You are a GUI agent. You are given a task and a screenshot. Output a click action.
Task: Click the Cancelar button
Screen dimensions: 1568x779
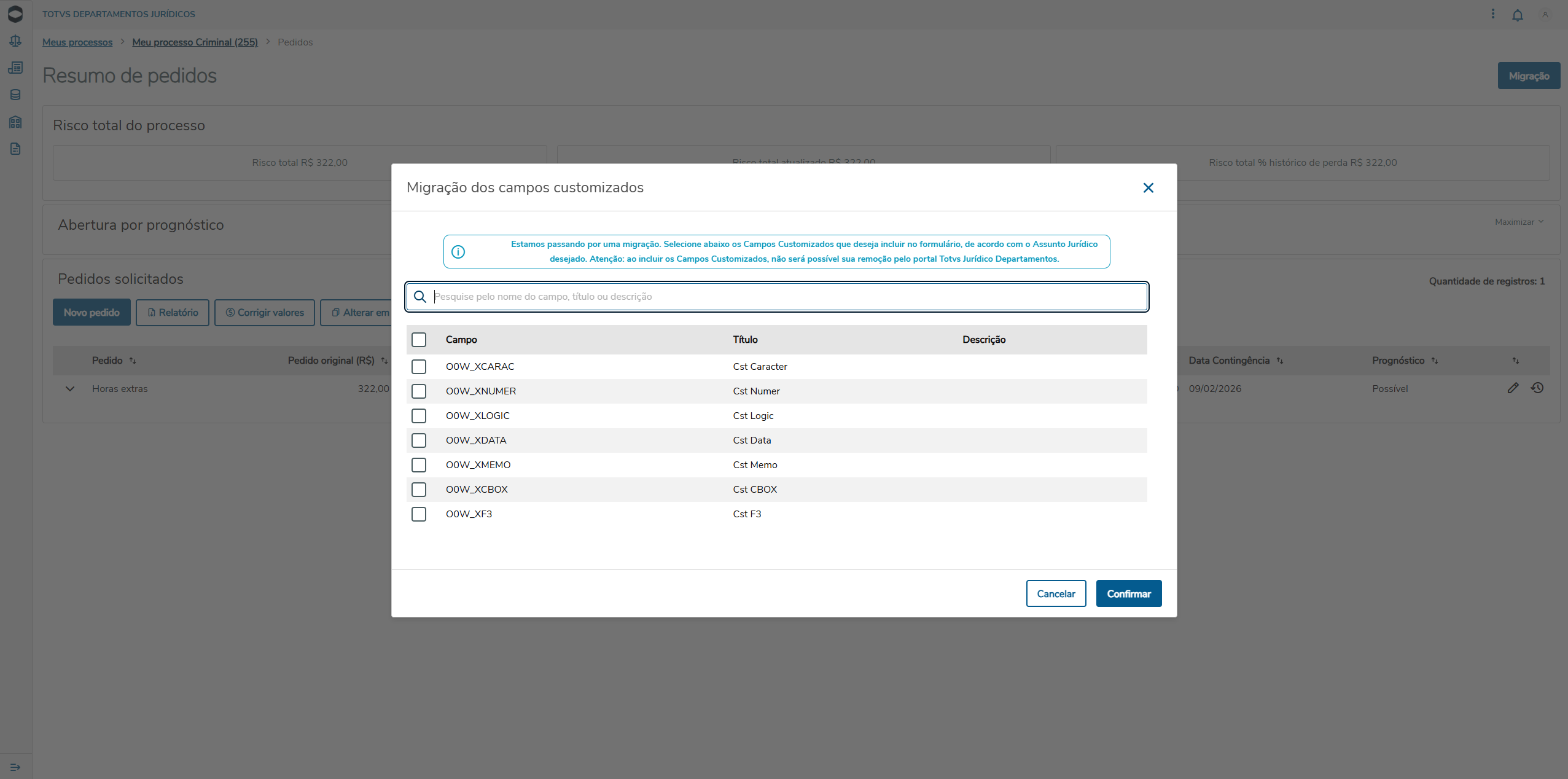pyautogui.click(x=1056, y=593)
